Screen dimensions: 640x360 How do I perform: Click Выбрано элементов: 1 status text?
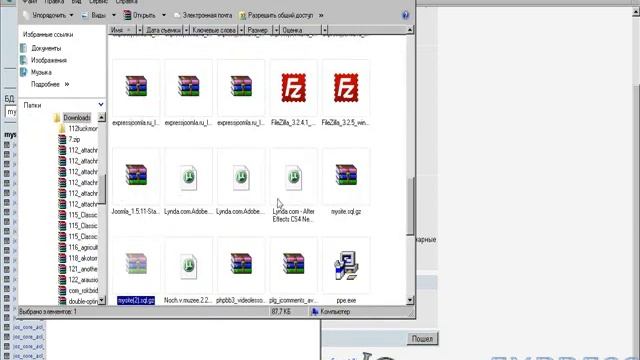48,311
